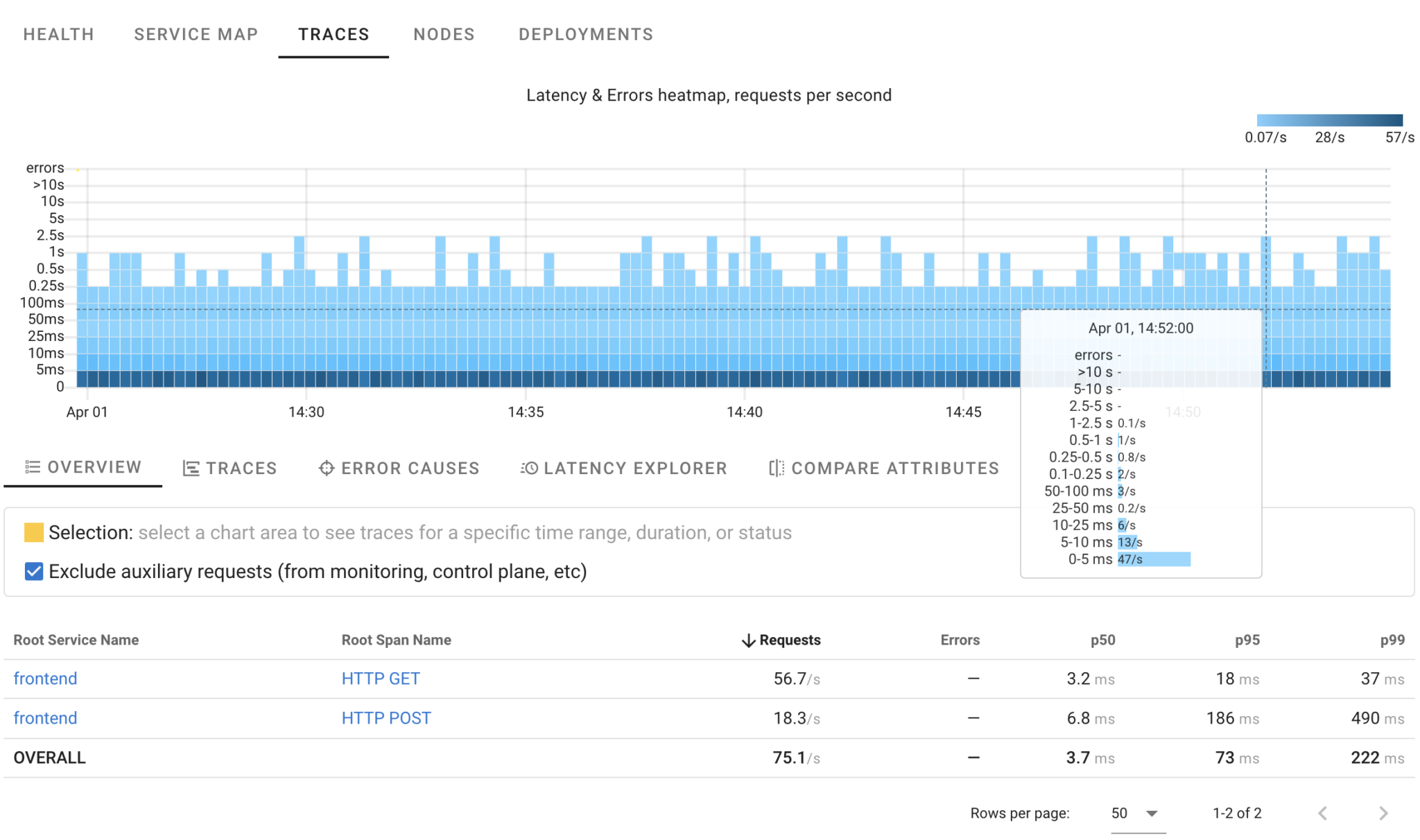Image resolution: width=1420 pixels, height=840 pixels.
Task: Open the DEPLOYMENTS tab
Action: coord(585,34)
